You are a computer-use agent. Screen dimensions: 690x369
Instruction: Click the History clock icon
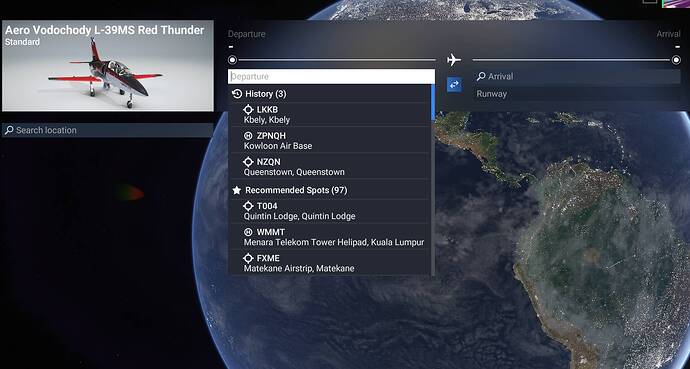tap(237, 94)
